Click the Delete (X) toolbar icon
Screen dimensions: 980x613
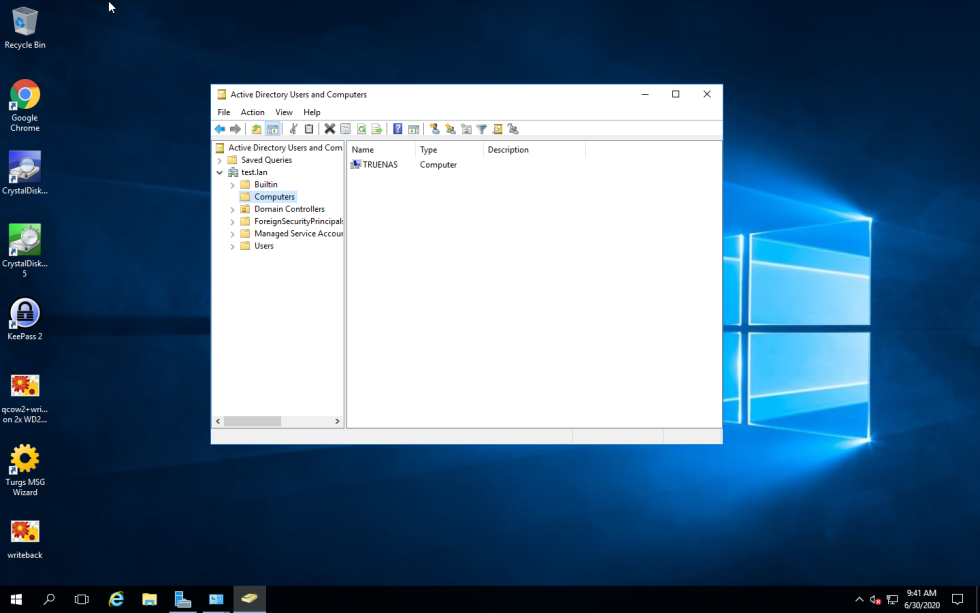point(329,129)
